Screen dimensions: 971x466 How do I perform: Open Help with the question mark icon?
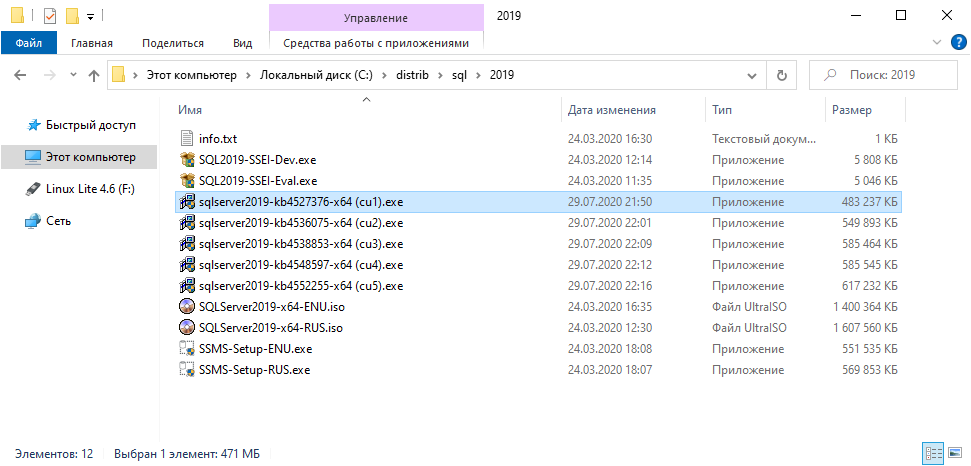[x=957, y=42]
